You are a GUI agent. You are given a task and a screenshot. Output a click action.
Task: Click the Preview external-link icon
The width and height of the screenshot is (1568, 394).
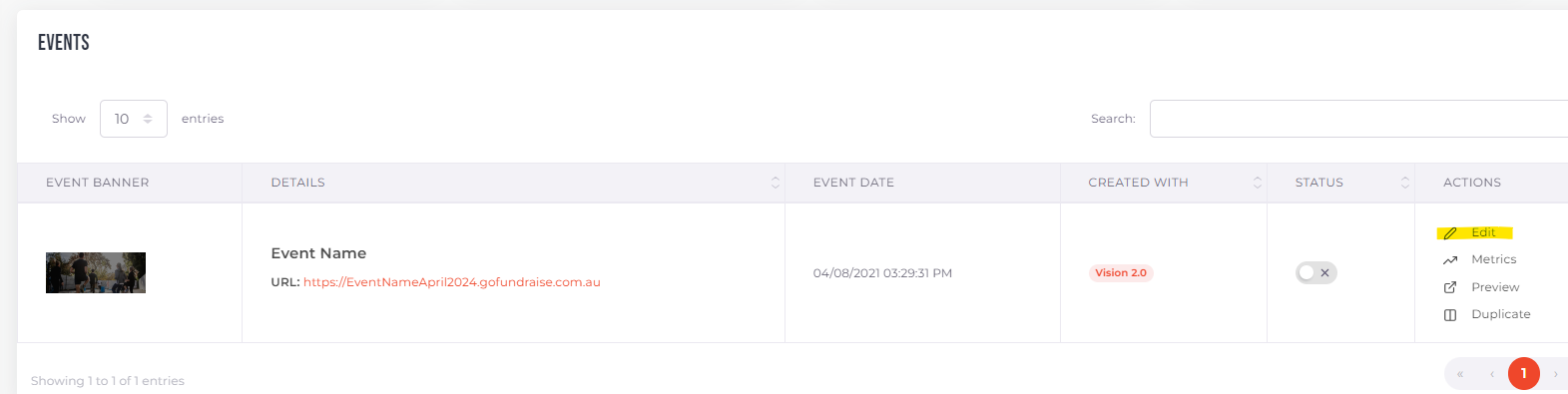point(1450,287)
